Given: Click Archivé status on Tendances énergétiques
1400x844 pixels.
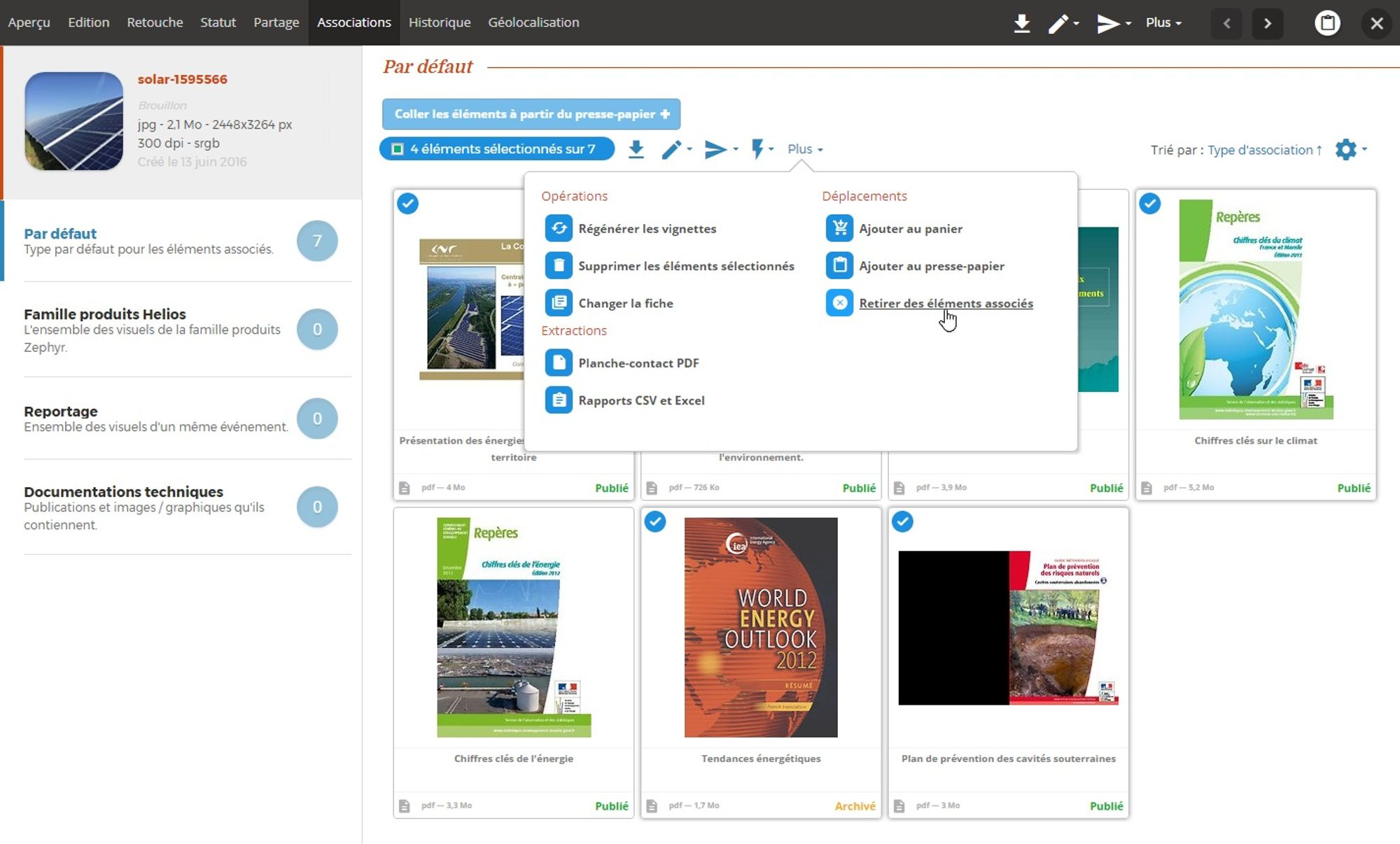Looking at the screenshot, I should (855, 806).
